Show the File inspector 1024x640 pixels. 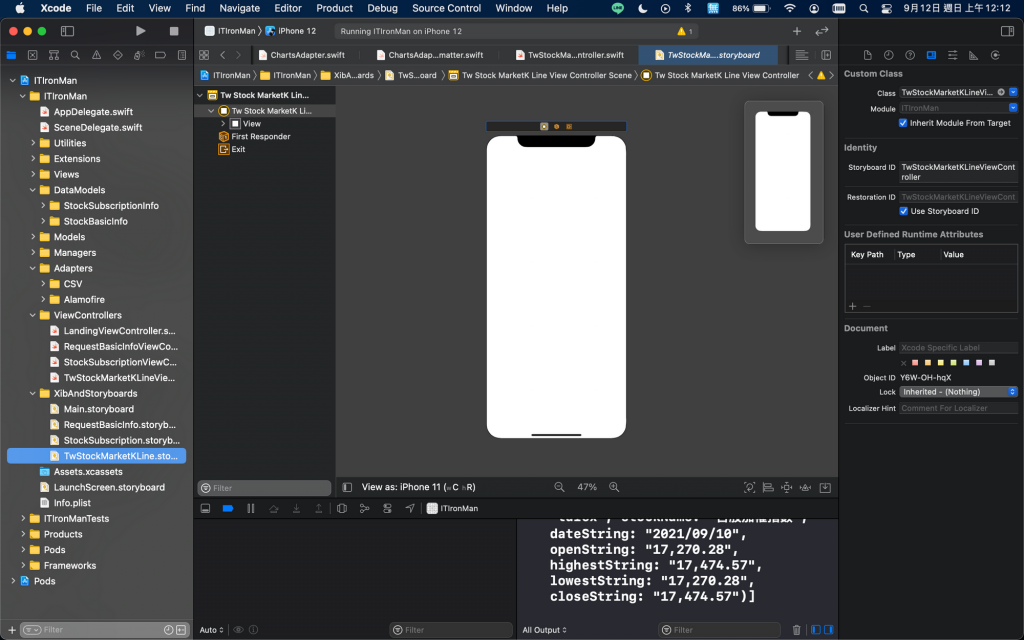[867, 56]
